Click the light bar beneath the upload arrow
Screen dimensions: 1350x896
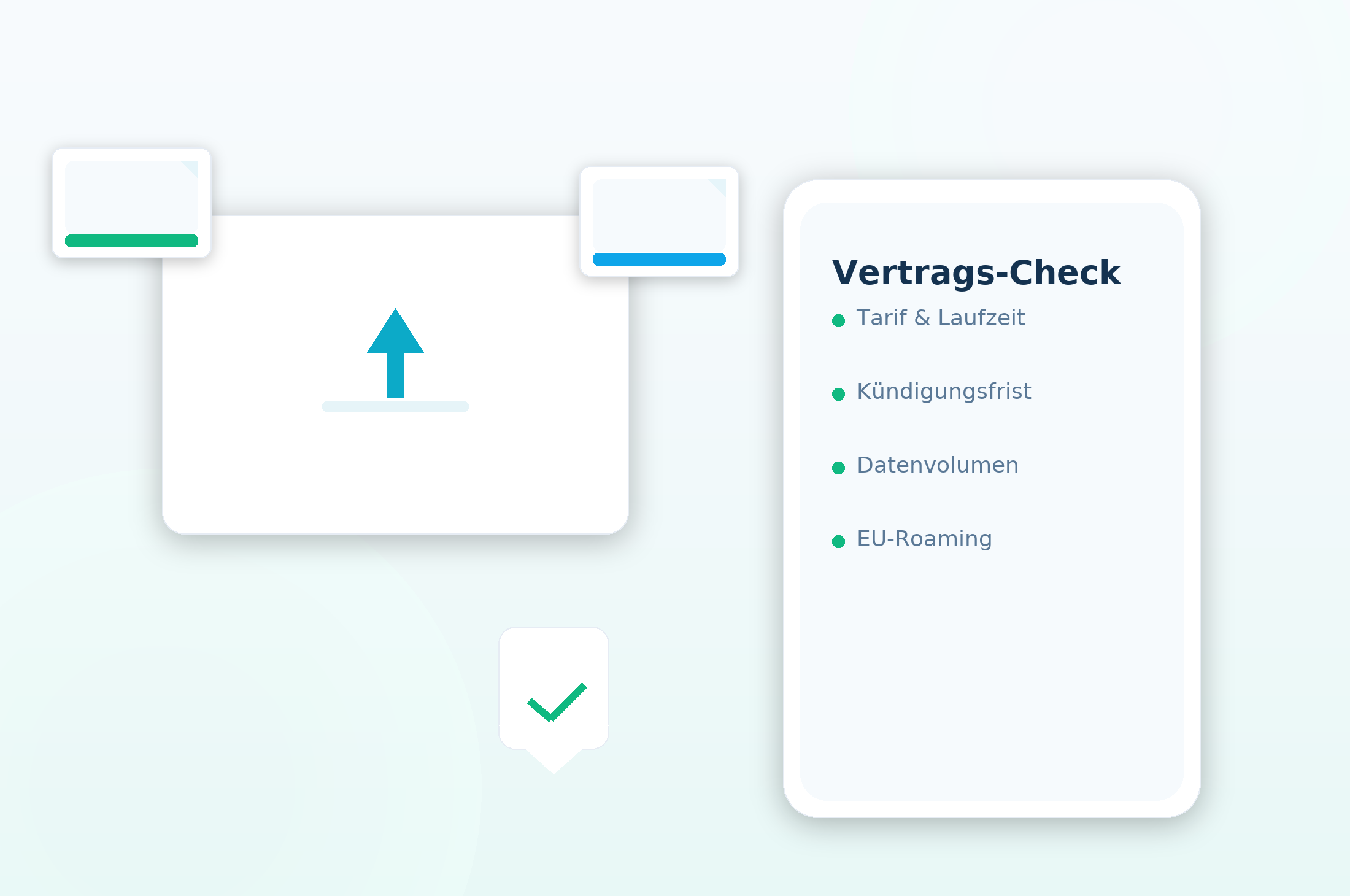[395, 406]
